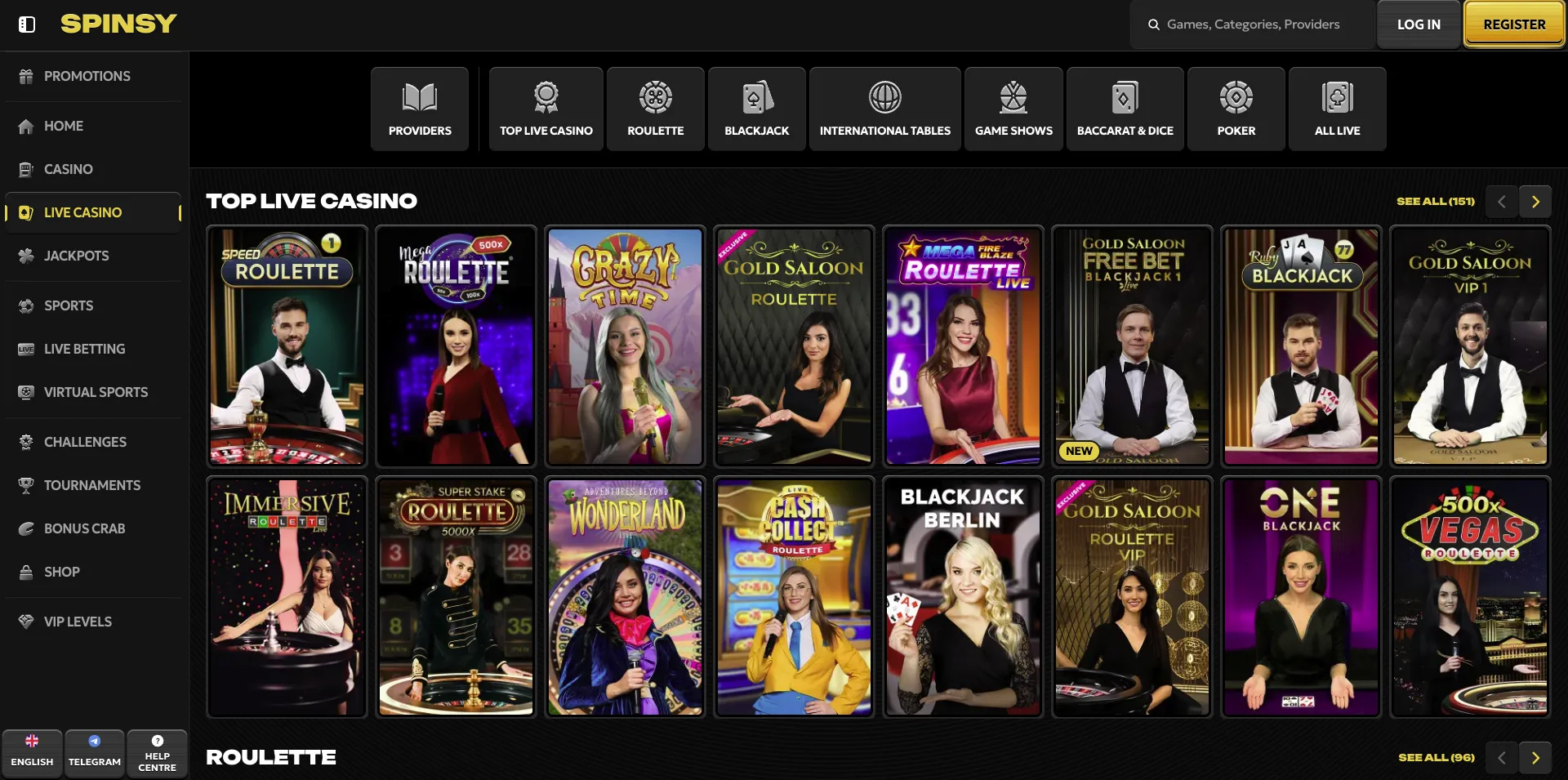The height and width of the screenshot is (780, 1568).
Task: Click the search magnifier icon
Action: click(x=1154, y=25)
